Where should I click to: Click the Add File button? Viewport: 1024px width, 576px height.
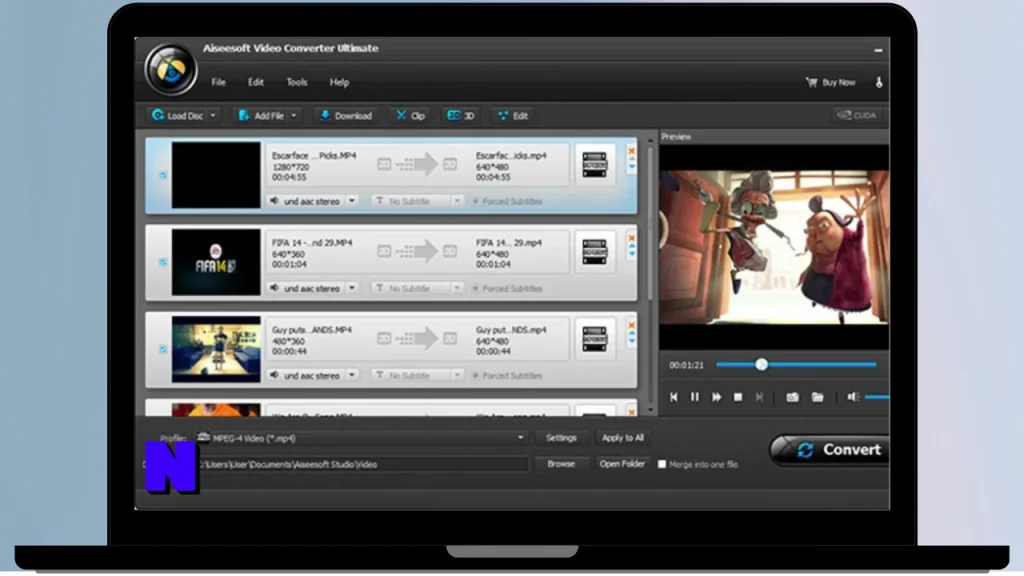(x=261, y=116)
